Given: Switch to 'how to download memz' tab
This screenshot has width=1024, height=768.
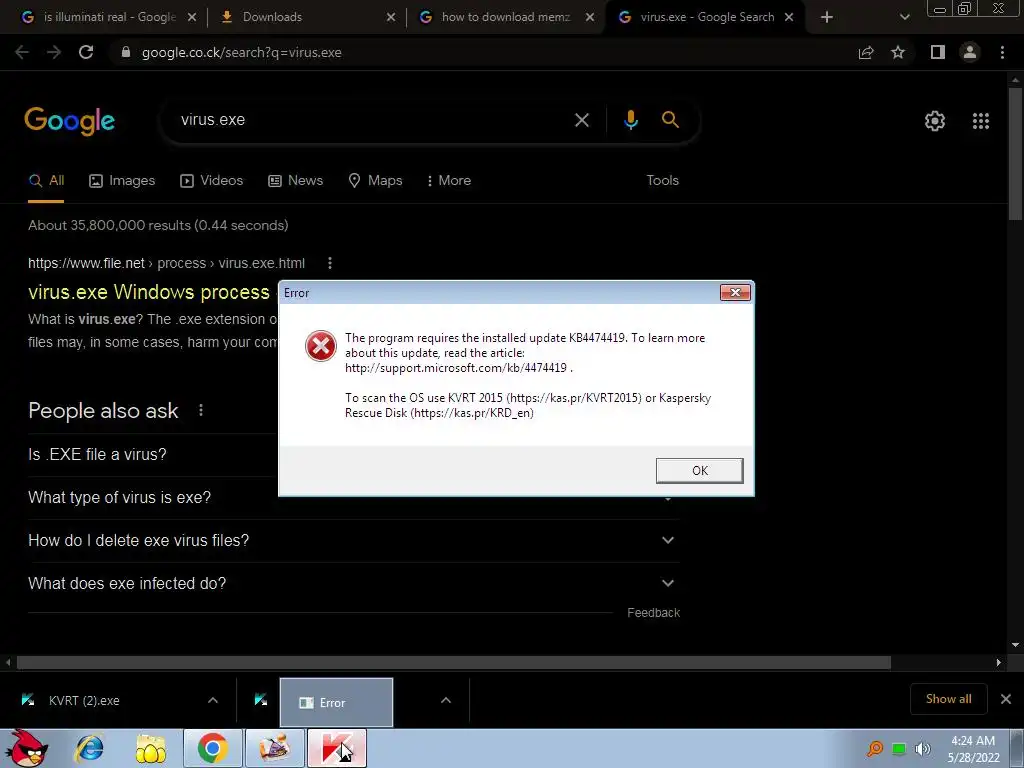Looking at the screenshot, I should tap(503, 17).
